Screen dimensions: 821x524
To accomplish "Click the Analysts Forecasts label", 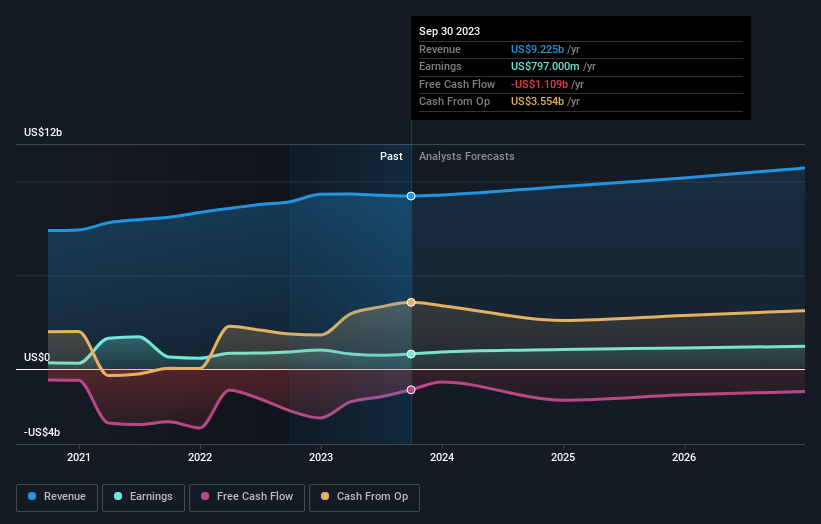I will pyautogui.click(x=467, y=156).
